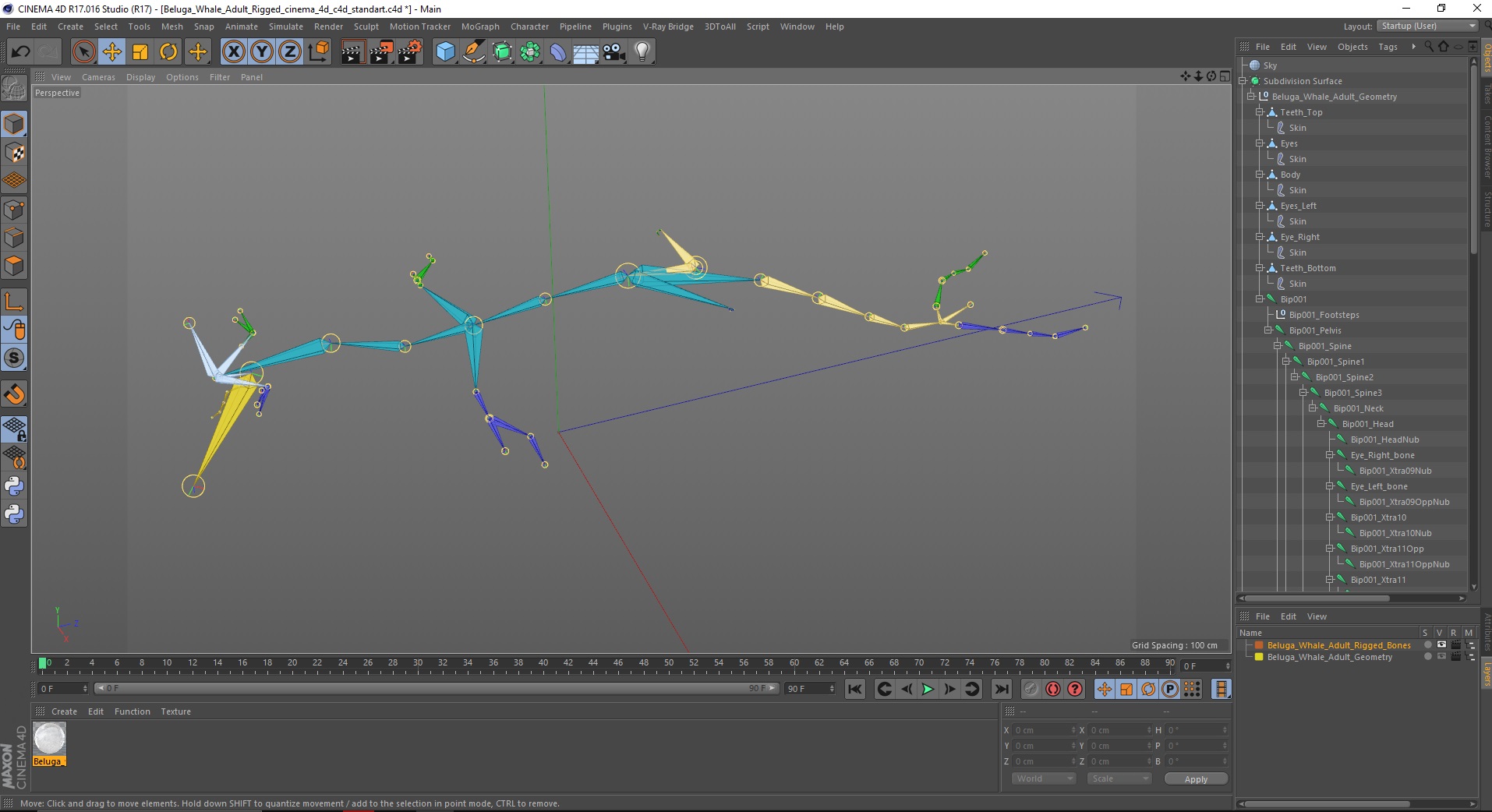Viewport: 1492px width, 812px height.
Task: Go to end of timeline
Action: 1002,689
